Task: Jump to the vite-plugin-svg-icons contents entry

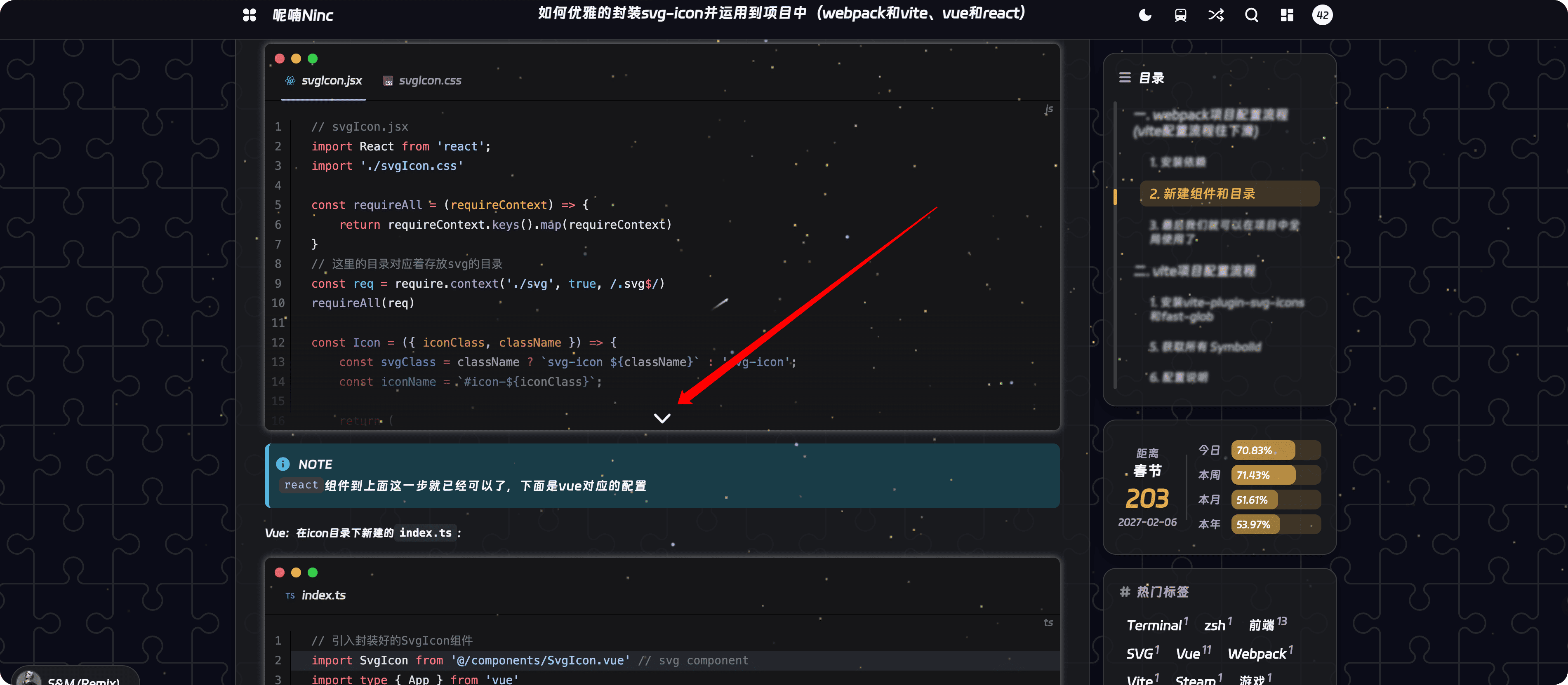Action: tap(1226, 309)
